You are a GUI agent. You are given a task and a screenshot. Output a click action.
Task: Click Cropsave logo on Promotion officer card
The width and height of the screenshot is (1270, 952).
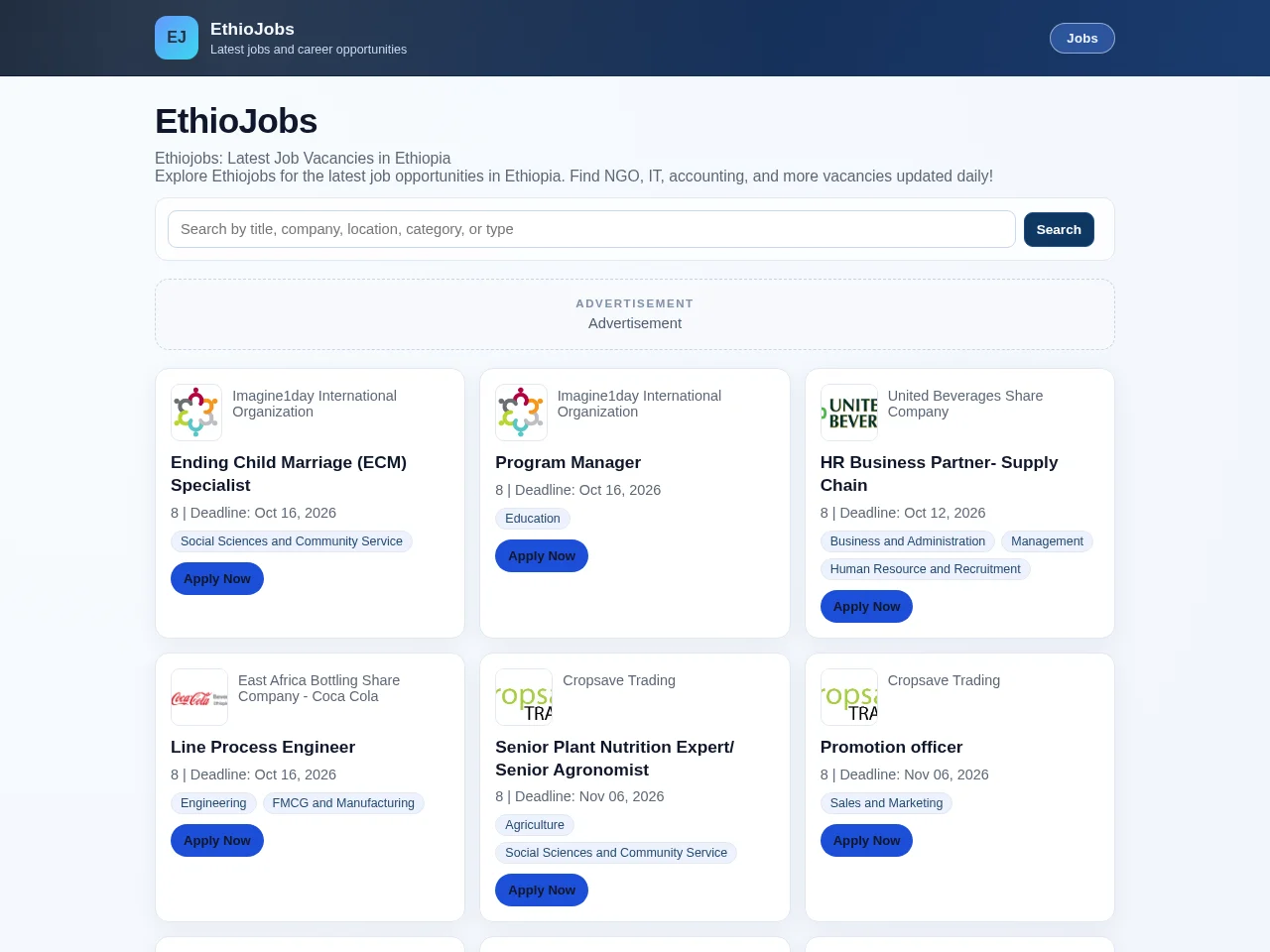849,697
